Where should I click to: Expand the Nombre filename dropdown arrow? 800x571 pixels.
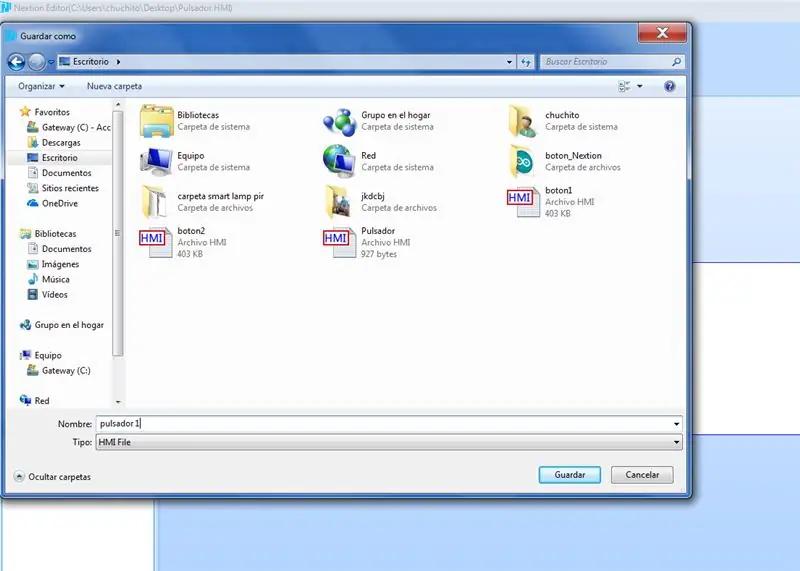tap(677, 424)
